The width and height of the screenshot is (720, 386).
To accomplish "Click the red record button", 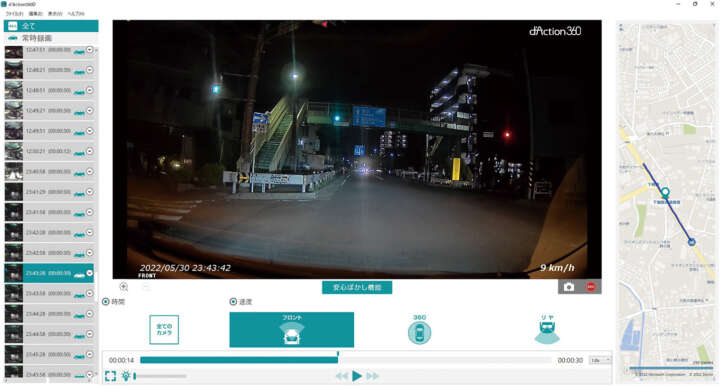I will [591, 287].
